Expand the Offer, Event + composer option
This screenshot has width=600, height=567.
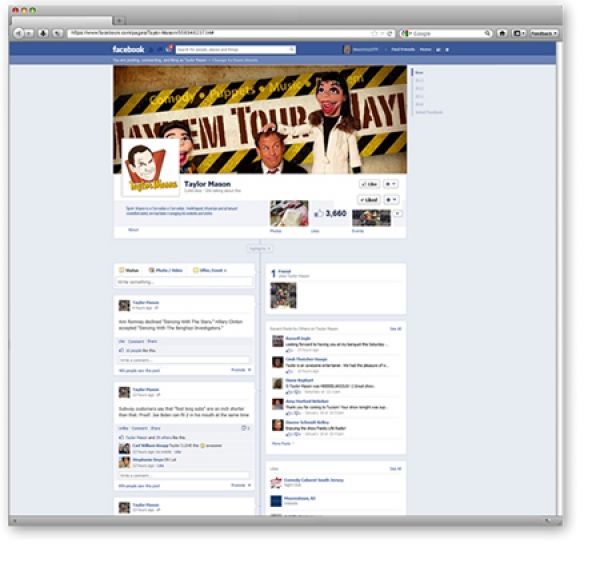coord(212,270)
